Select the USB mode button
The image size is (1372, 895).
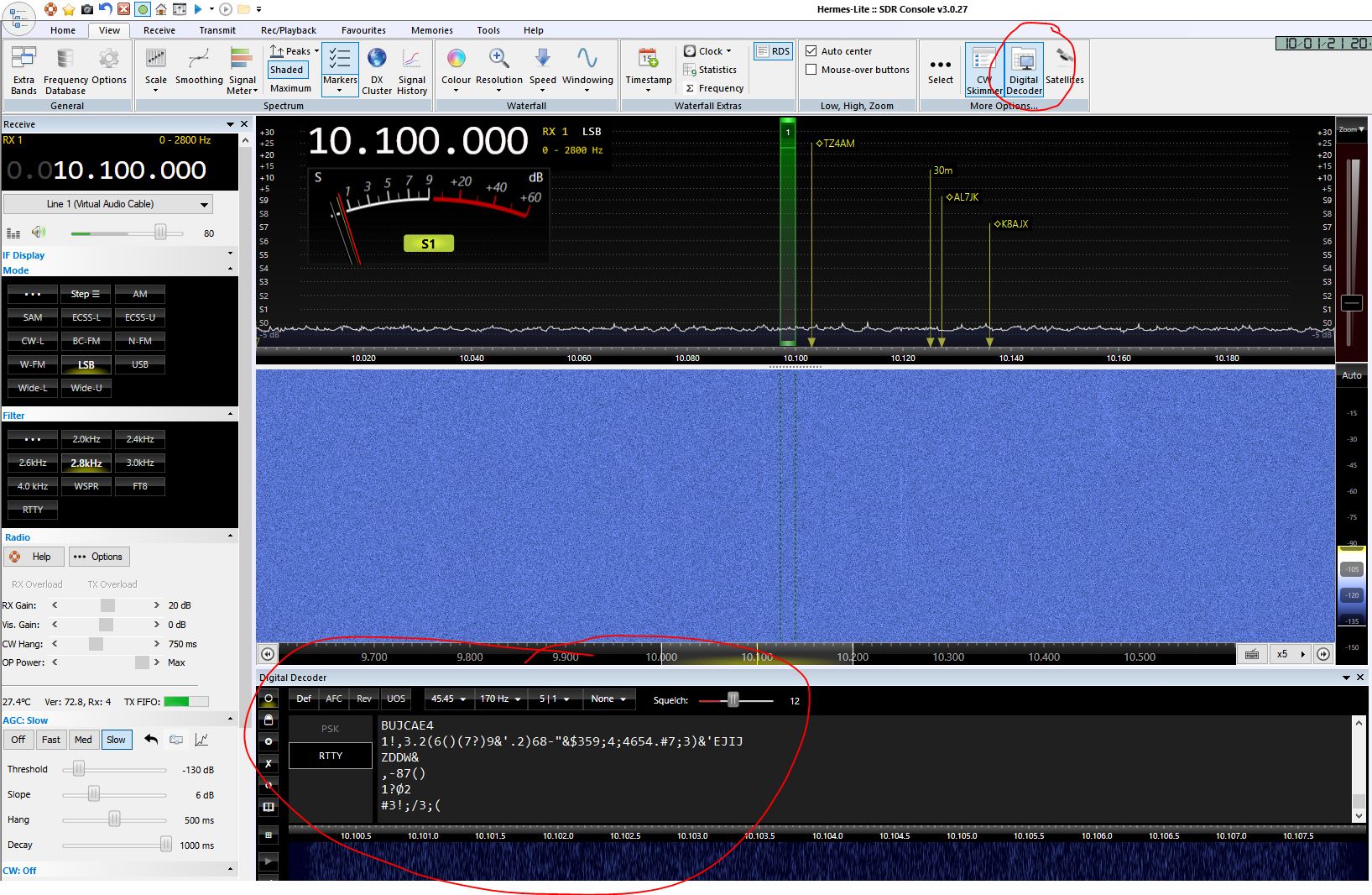(x=139, y=364)
